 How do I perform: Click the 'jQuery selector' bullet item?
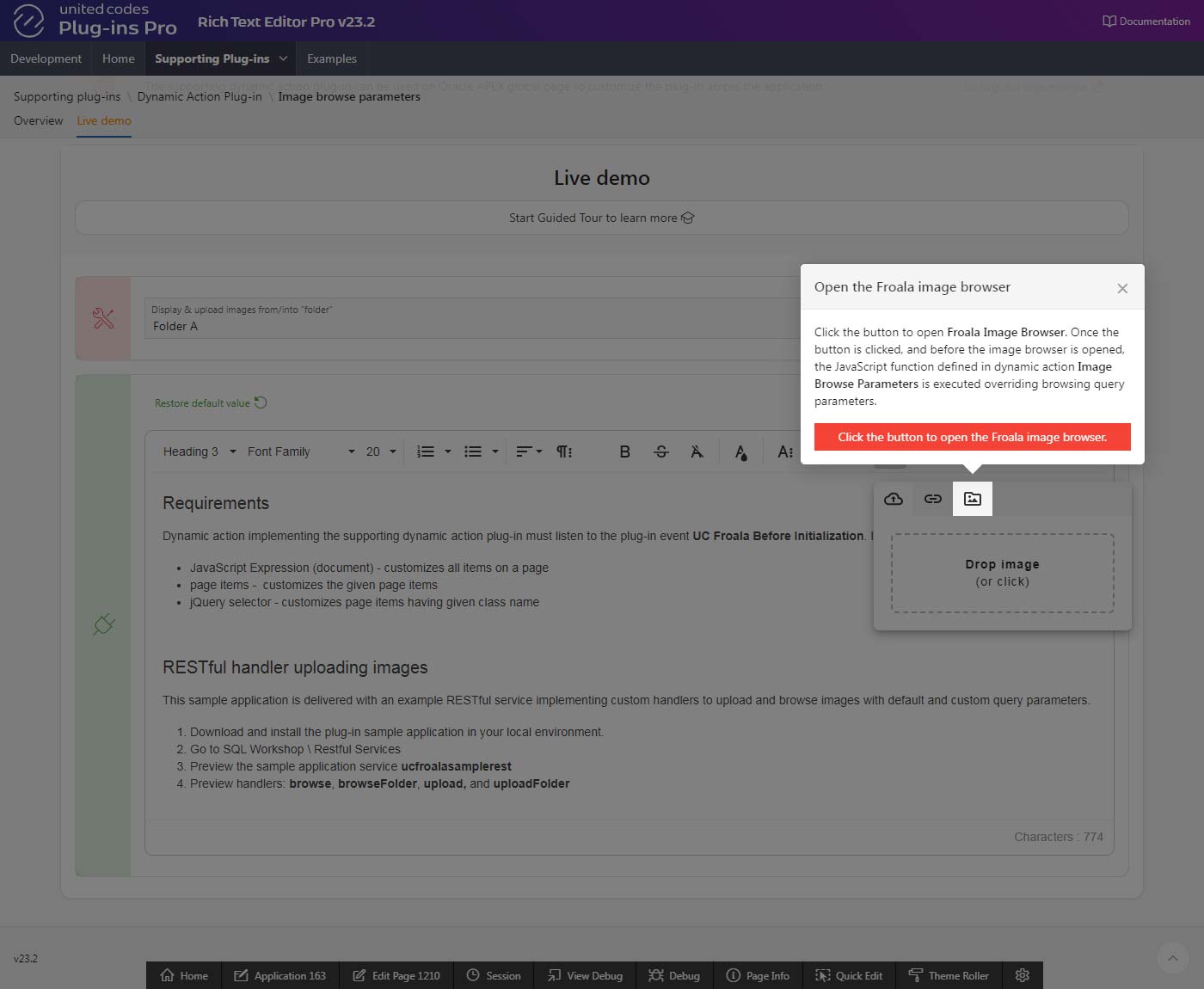pos(365,602)
